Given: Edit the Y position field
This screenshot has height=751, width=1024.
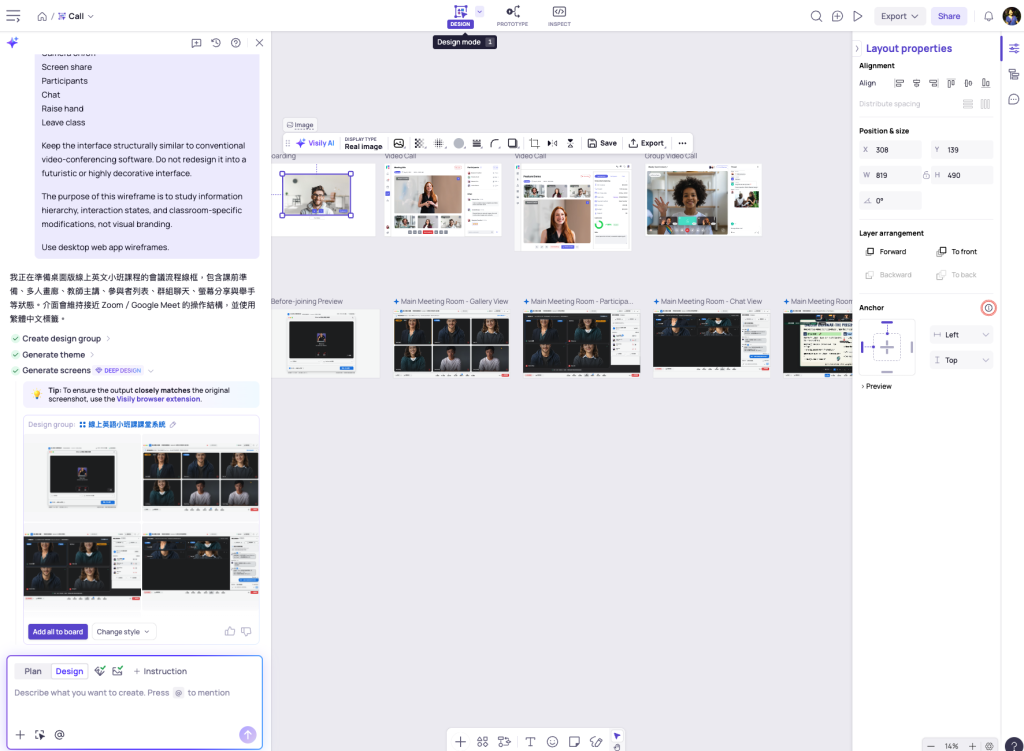Looking at the screenshot, I should (961, 150).
